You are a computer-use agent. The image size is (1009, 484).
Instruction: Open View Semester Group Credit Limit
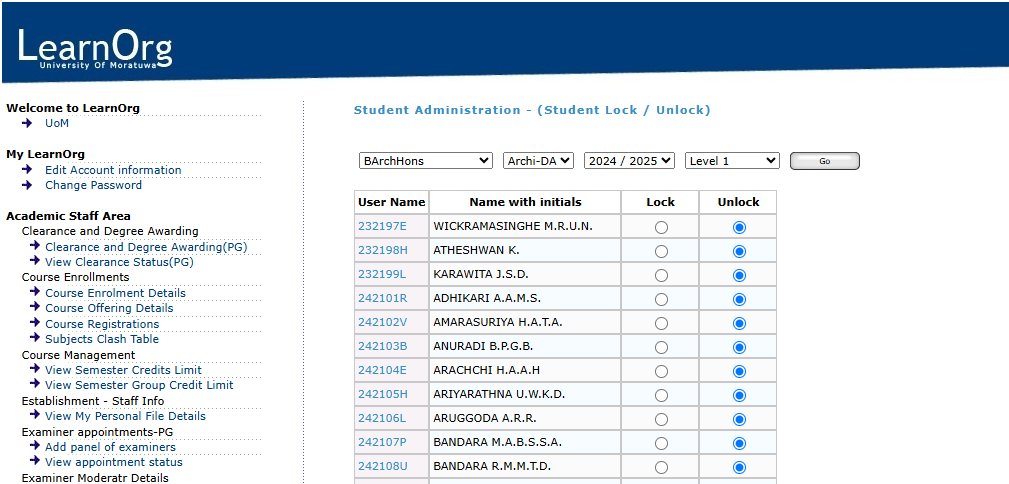(x=139, y=386)
